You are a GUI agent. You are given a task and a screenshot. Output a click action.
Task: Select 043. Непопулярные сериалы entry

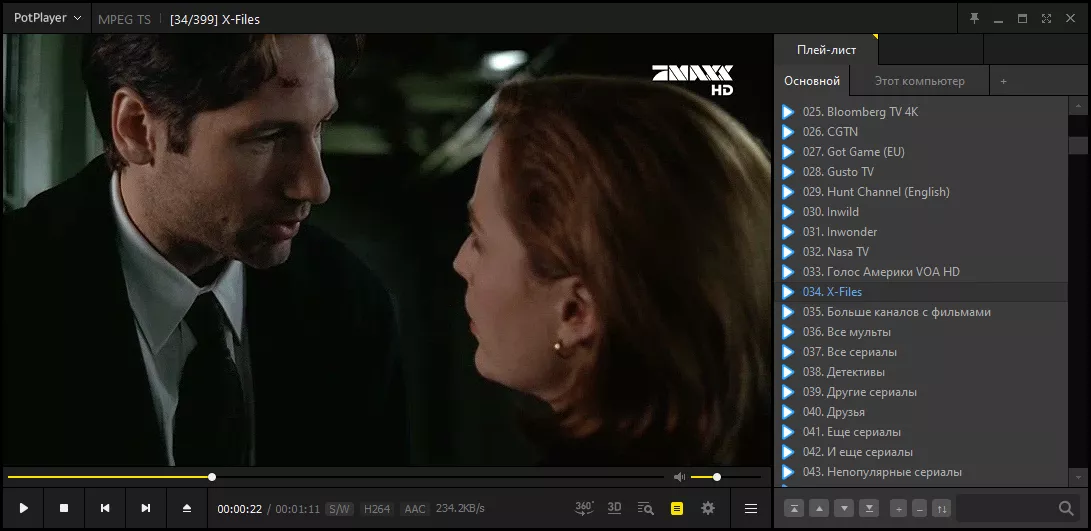pyautogui.click(x=921, y=473)
